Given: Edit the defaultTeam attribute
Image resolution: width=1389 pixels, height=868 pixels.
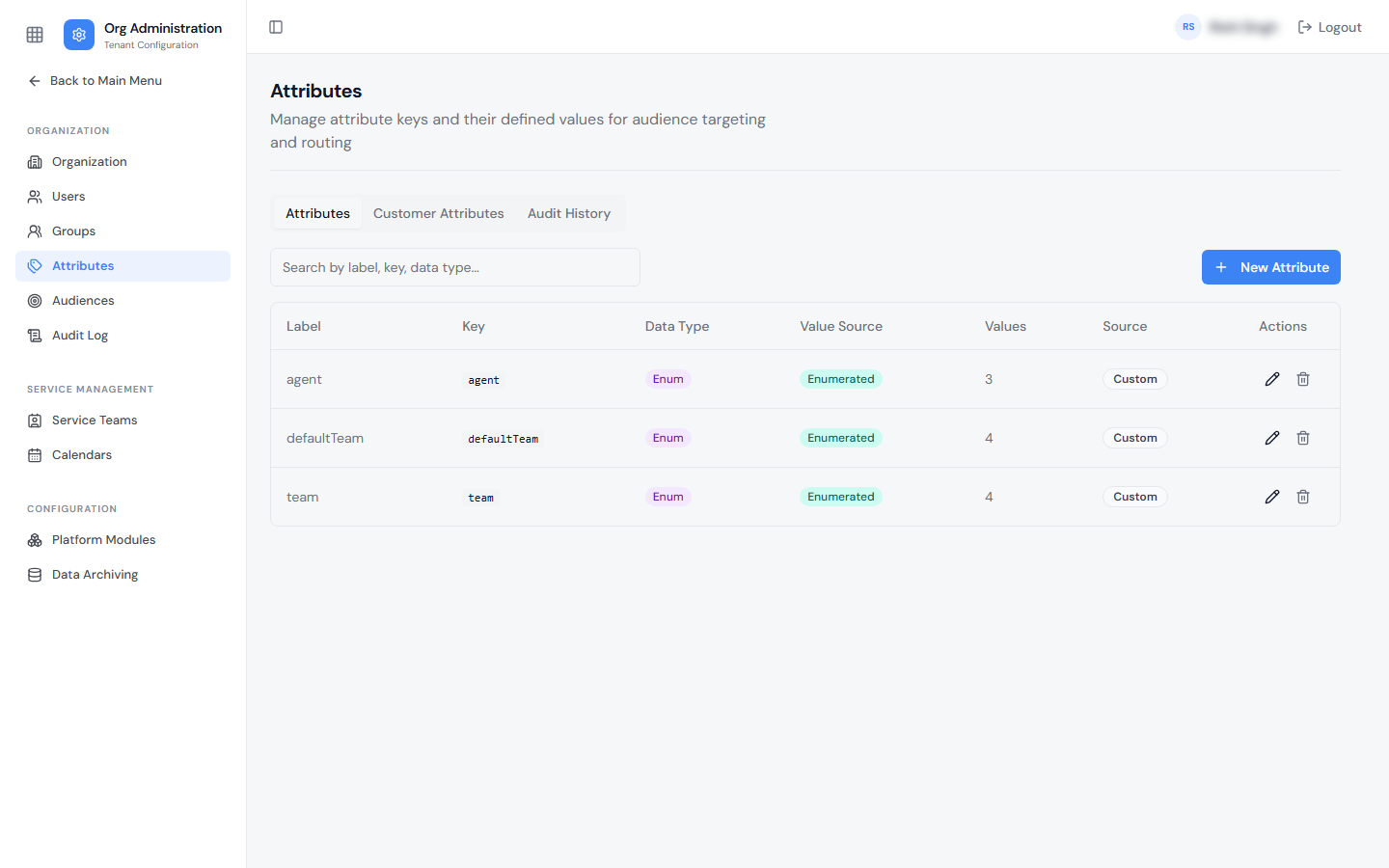Looking at the screenshot, I should coord(1272,438).
